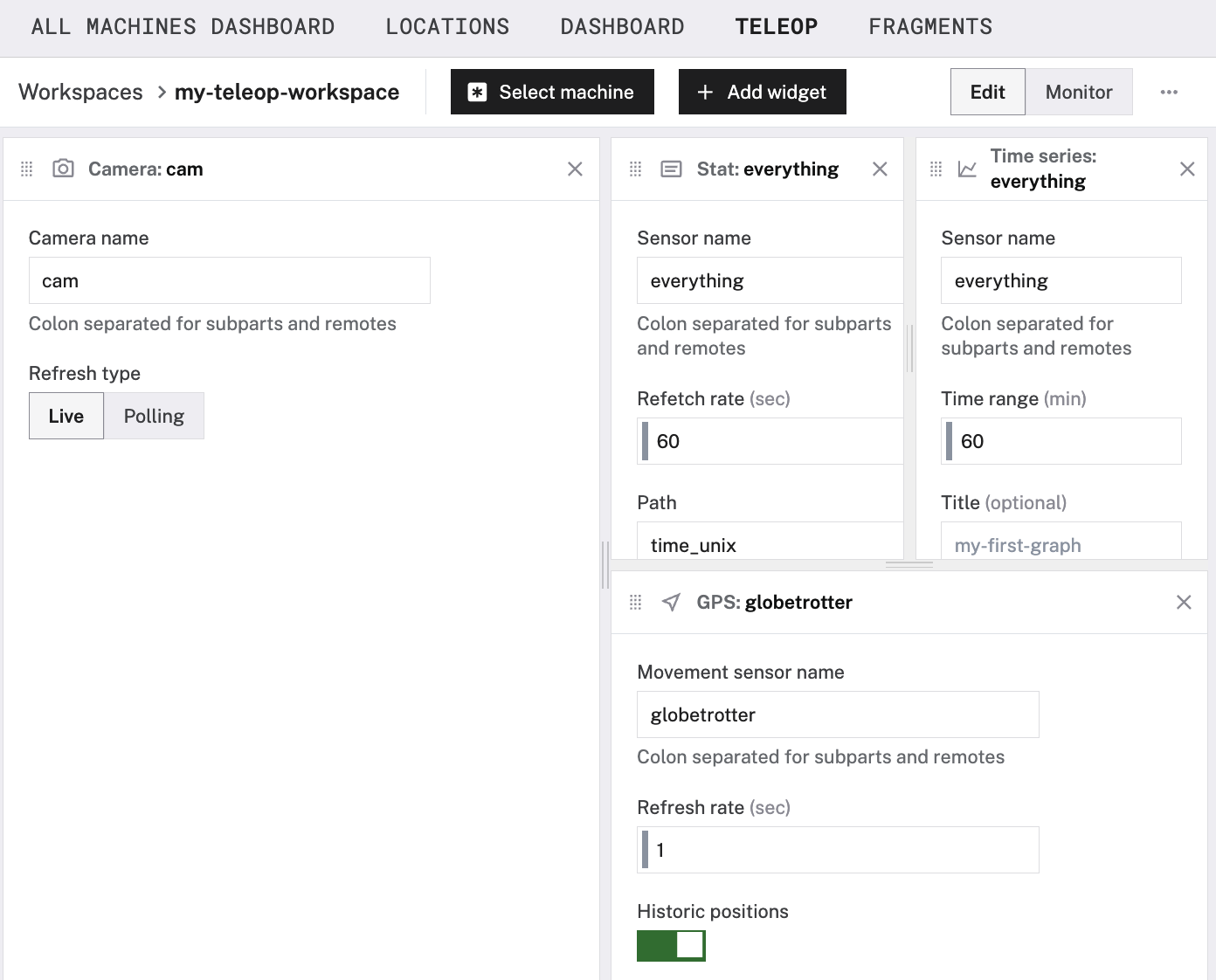Remove the GPS: globetrotter widget
1216x980 pixels.
click(x=1184, y=602)
